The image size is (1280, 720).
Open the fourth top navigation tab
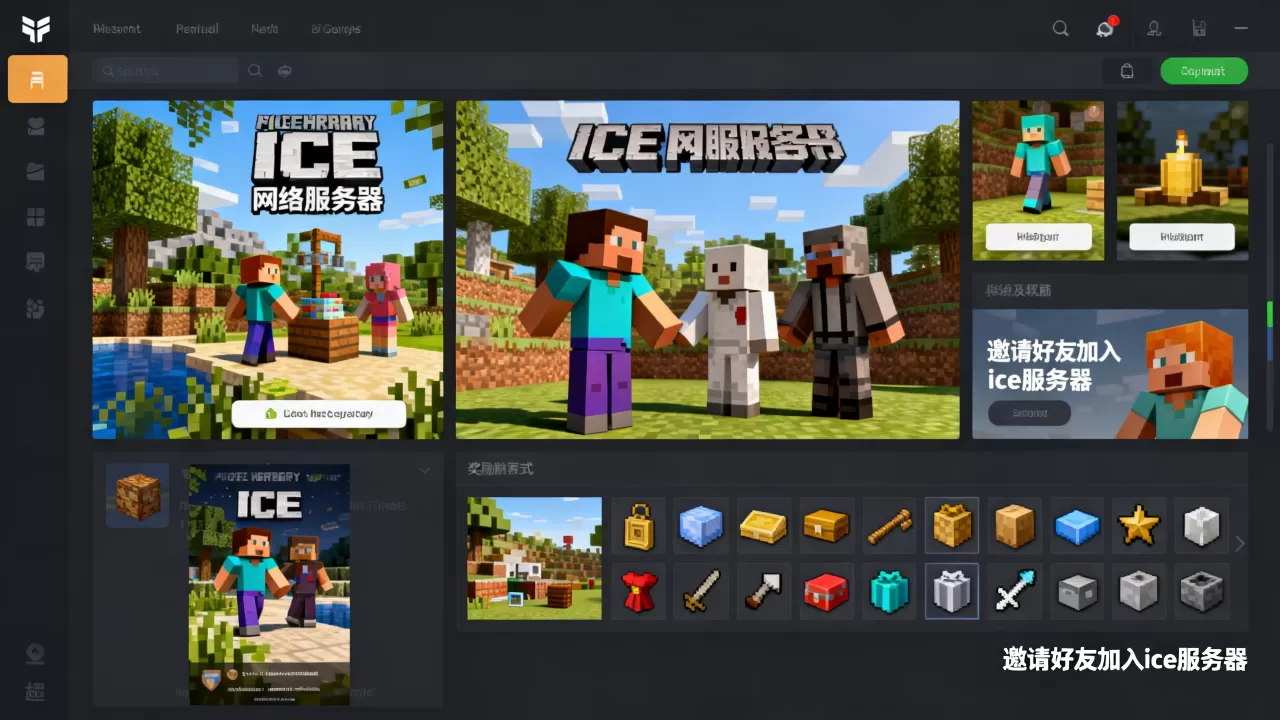click(334, 28)
